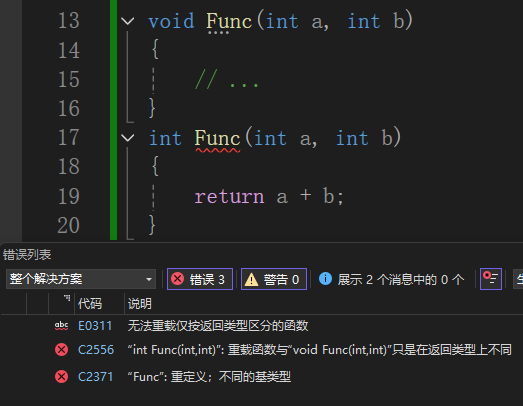The width and height of the screenshot is (523, 406).
Task: Open the C2371 error code link
Action: coord(95,377)
